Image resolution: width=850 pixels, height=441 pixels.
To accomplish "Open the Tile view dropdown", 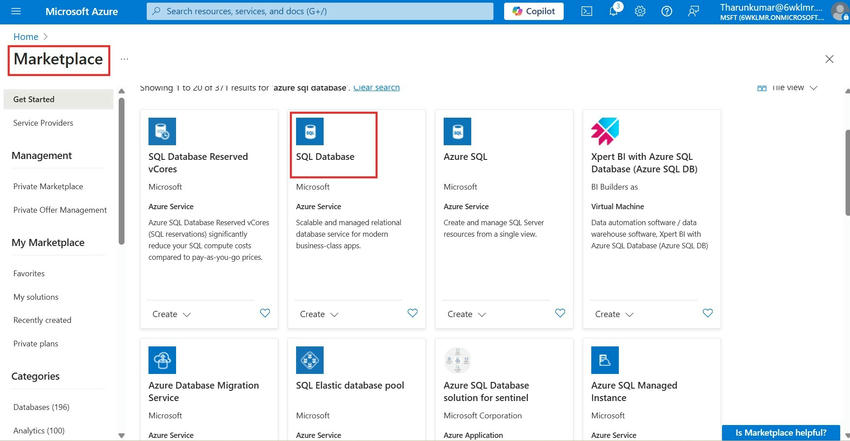I will (787, 88).
